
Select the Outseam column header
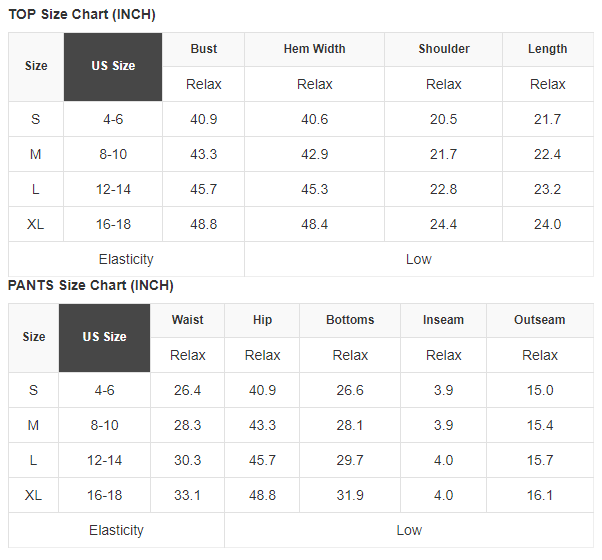540,320
